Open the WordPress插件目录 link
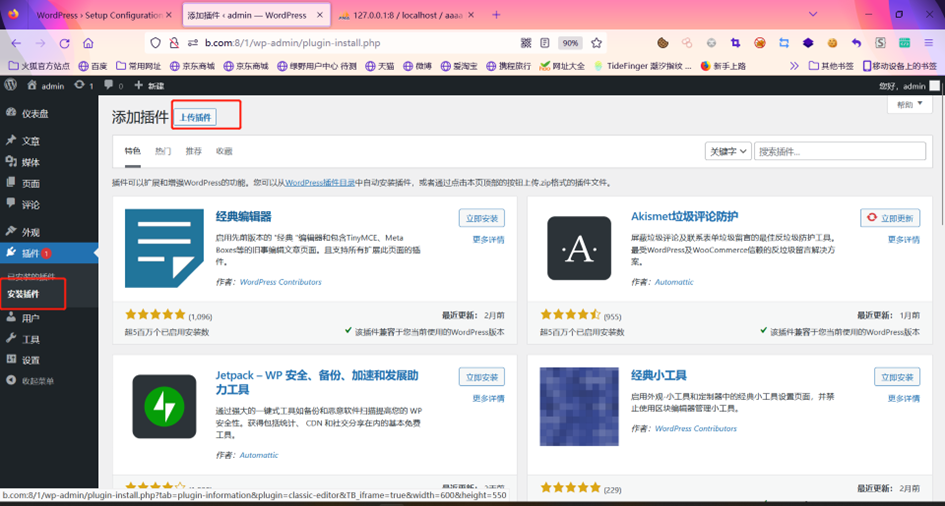Image resolution: width=945 pixels, height=506 pixels. [x=320, y=182]
